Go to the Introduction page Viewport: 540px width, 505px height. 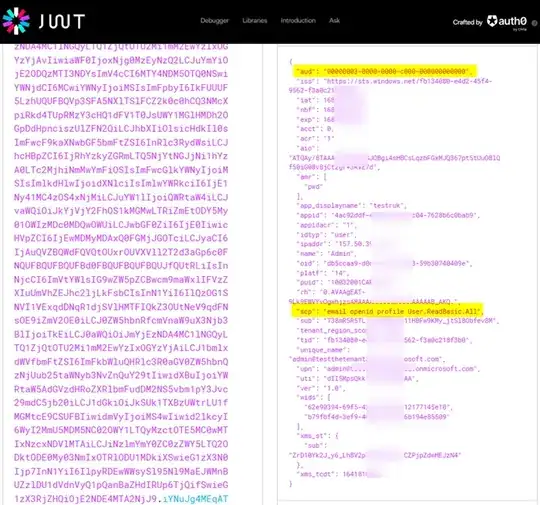298,21
